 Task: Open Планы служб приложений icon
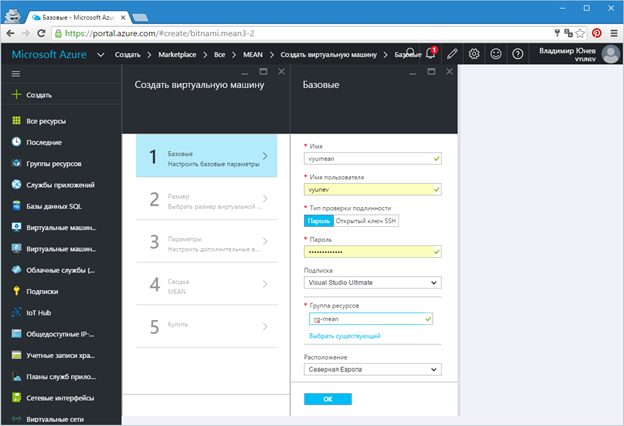point(16,376)
